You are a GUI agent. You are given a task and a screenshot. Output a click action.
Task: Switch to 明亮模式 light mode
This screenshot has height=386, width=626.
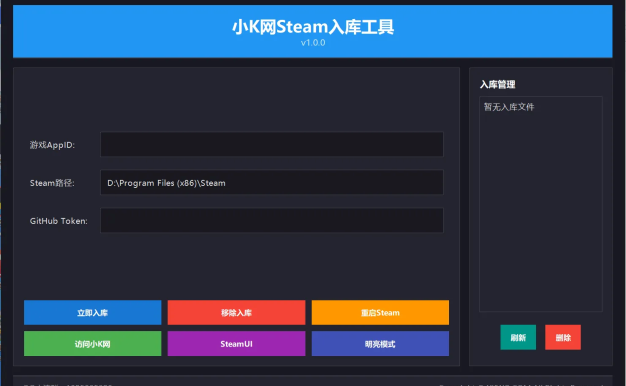pyautogui.click(x=380, y=344)
